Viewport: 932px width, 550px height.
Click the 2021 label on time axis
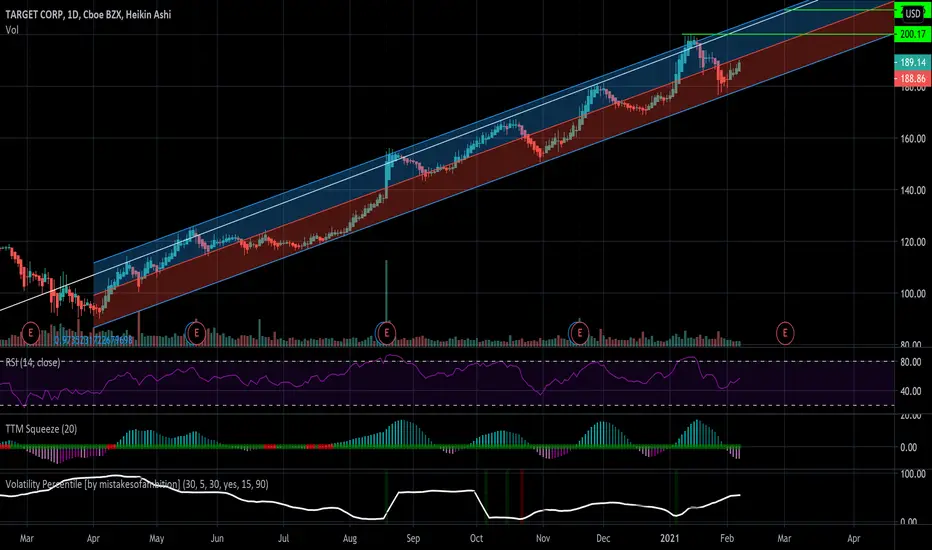coord(669,538)
